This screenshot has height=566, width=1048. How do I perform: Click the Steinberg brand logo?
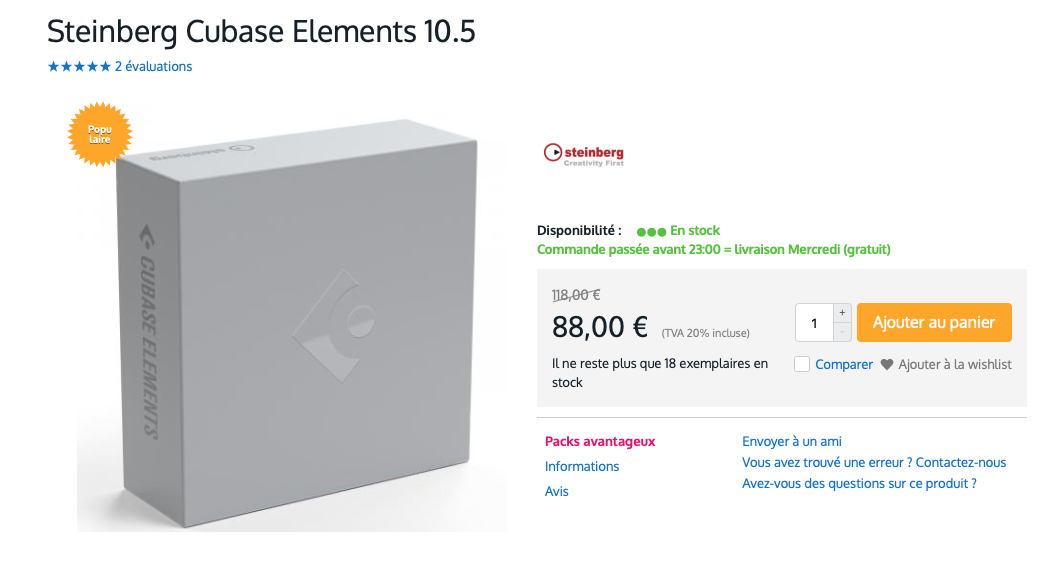tap(583, 154)
